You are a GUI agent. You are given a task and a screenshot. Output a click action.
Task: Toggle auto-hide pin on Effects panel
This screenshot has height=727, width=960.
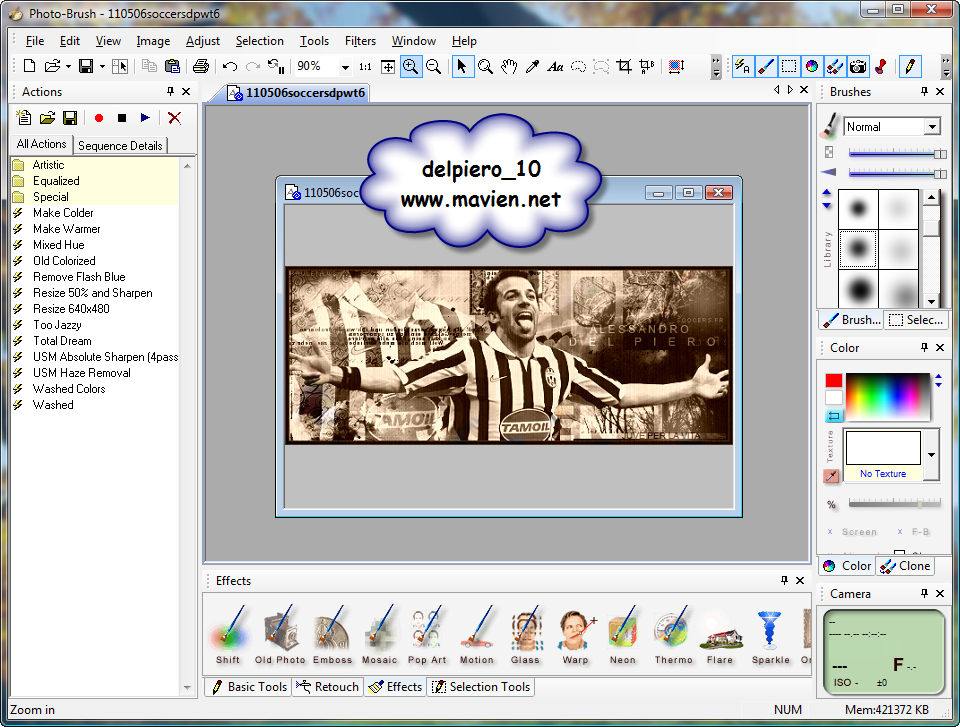[x=784, y=580]
